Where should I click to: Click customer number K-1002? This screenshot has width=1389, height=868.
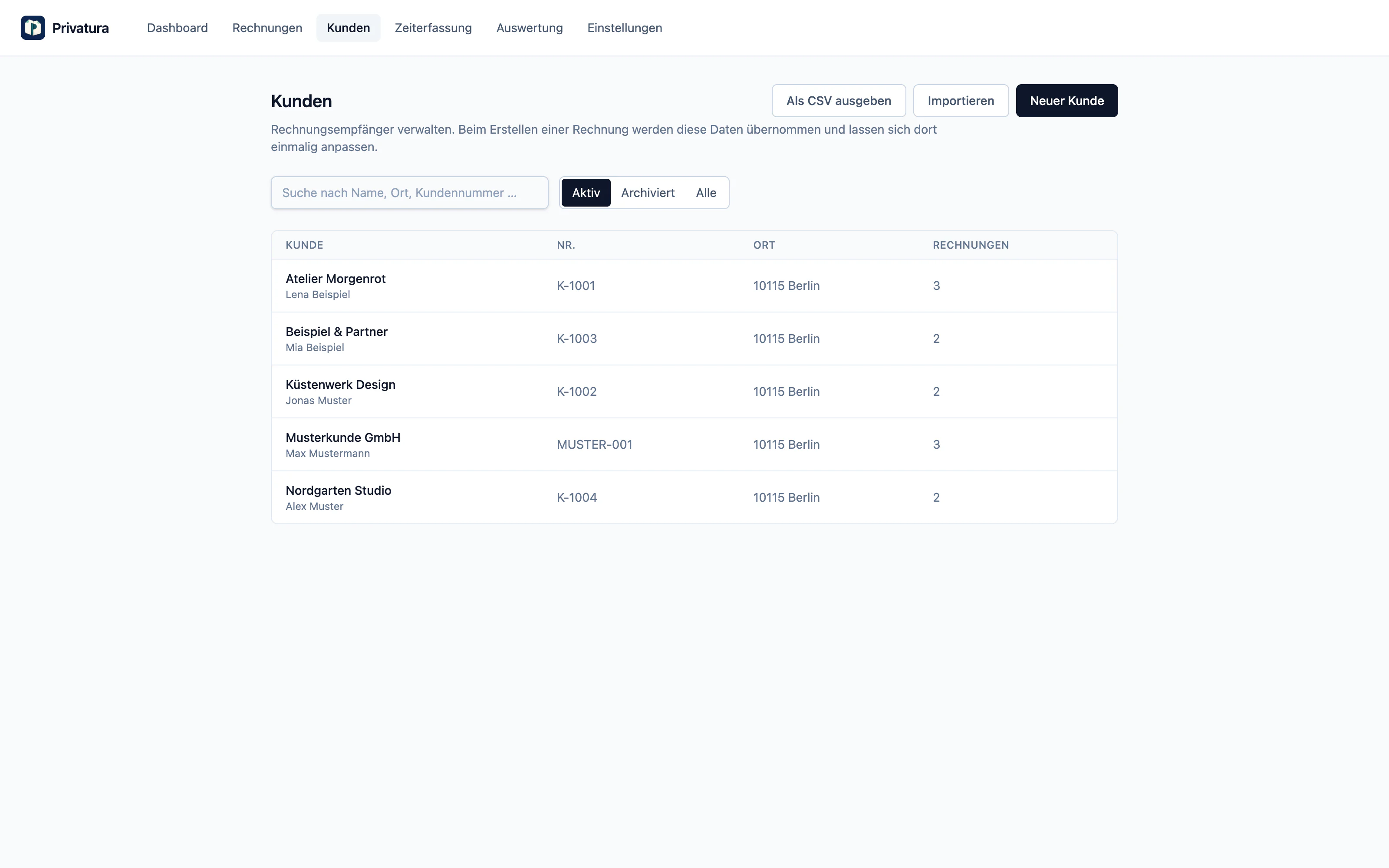(577, 391)
